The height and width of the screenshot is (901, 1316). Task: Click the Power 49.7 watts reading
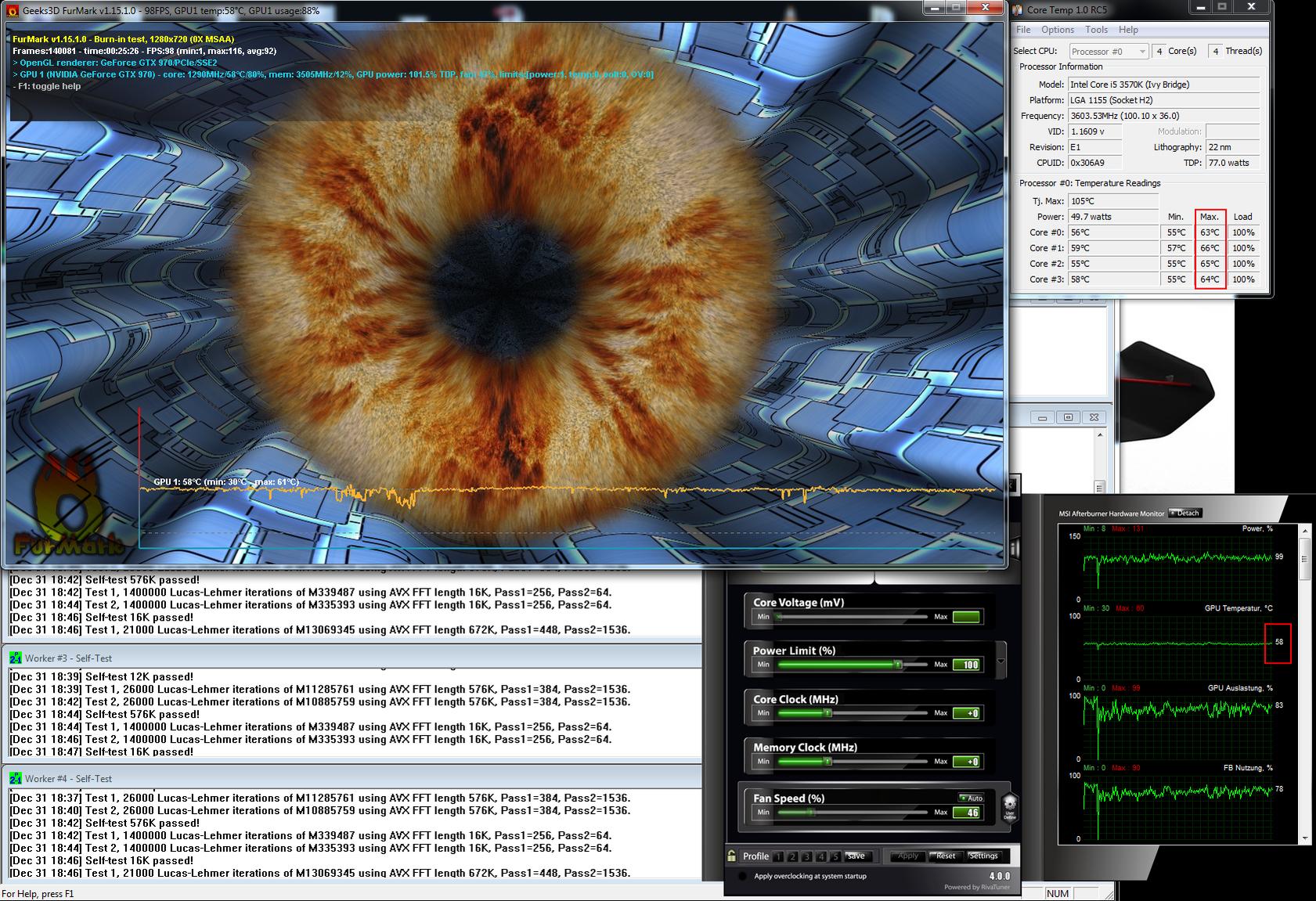coord(1113,217)
